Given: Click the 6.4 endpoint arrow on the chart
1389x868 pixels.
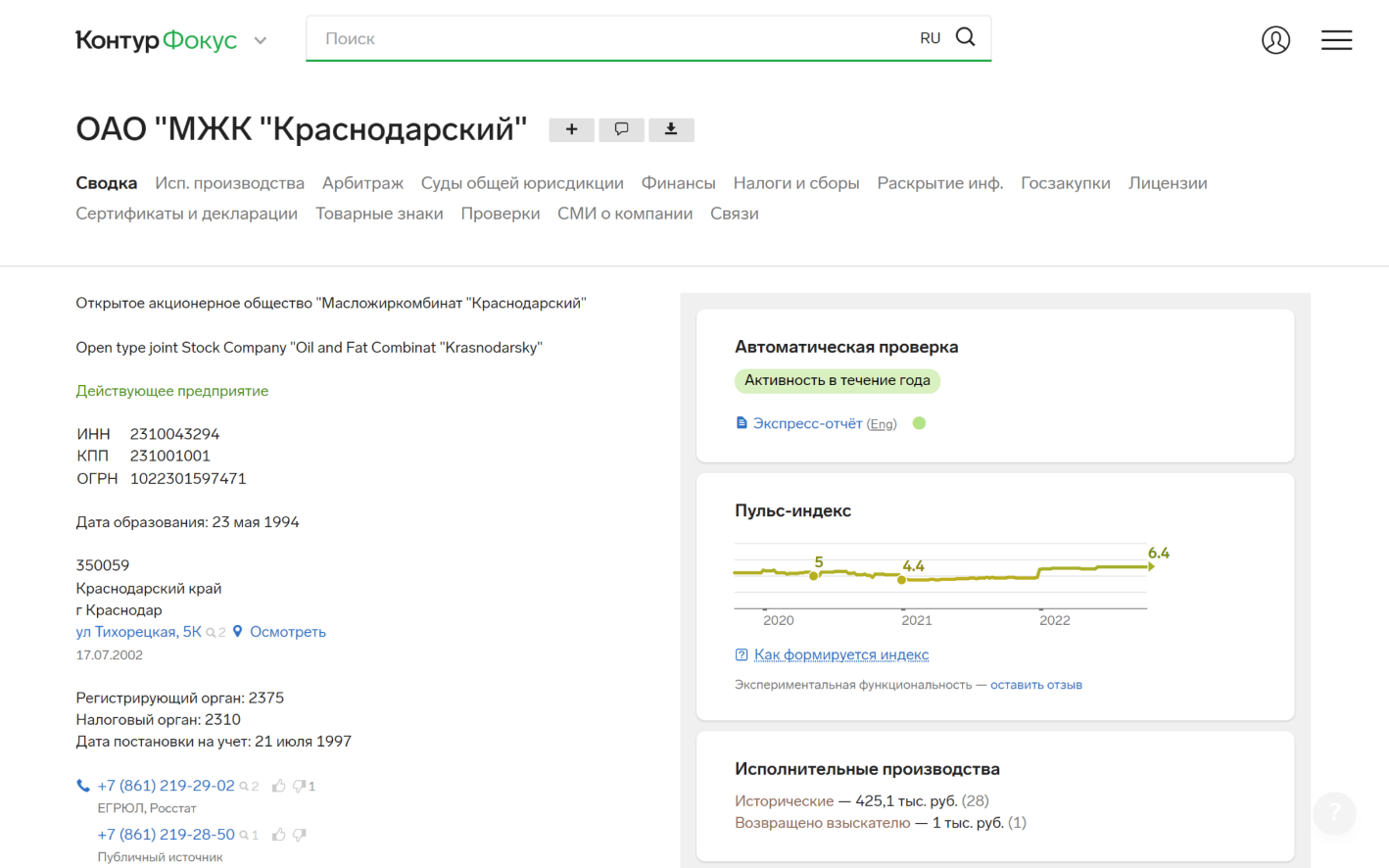Looking at the screenshot, I should (1152, 566).
